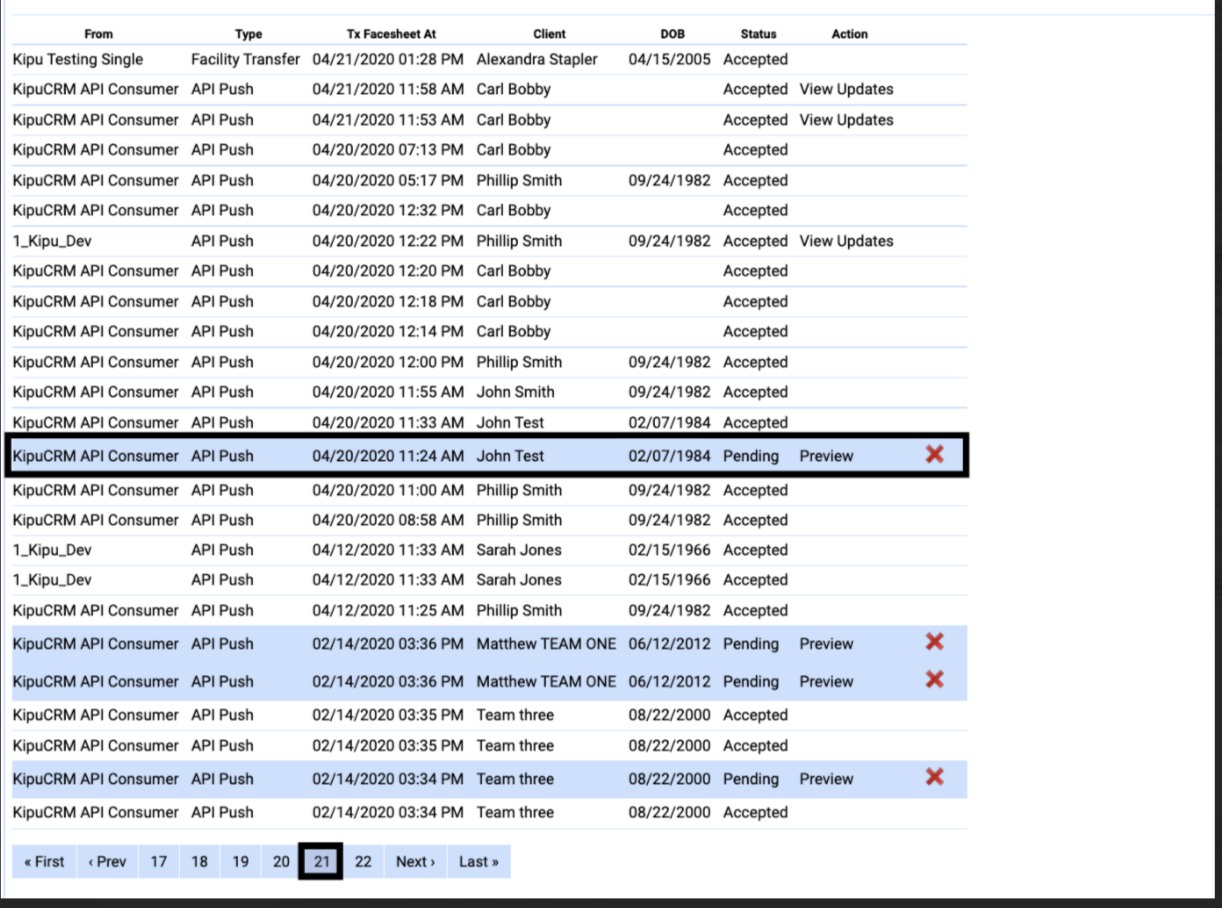
Task: Click red X on lower Matthew TEAM ONE row
Action: [x=934, y=680]
